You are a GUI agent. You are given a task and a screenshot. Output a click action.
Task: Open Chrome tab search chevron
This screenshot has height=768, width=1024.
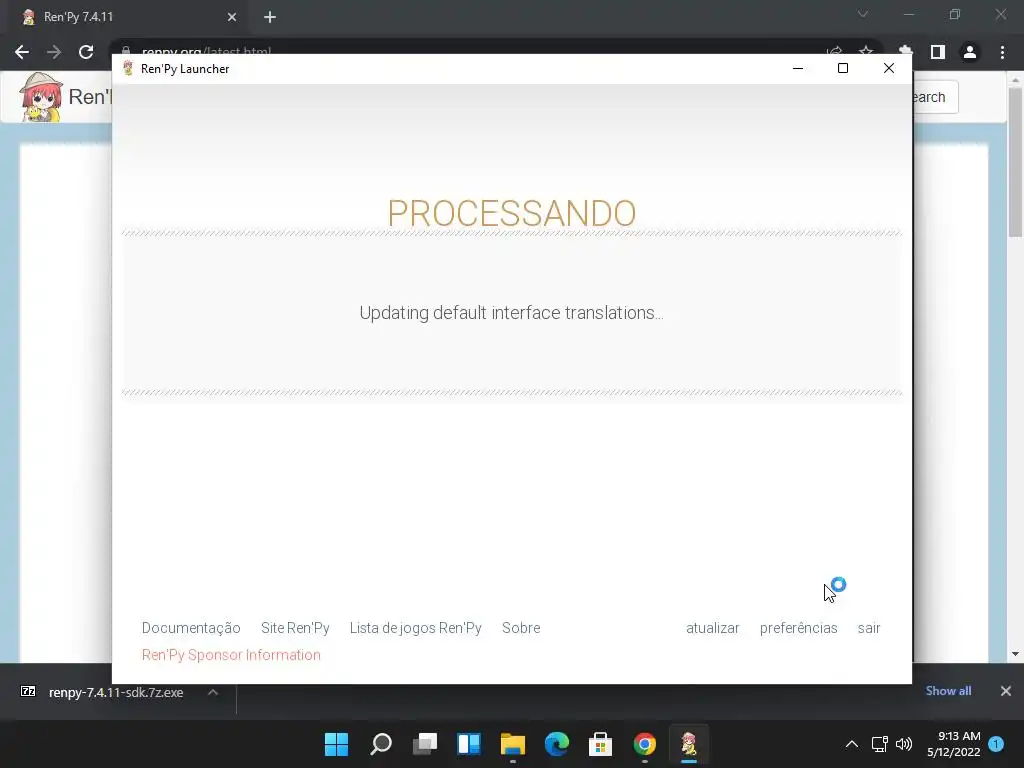pos(863,14)
